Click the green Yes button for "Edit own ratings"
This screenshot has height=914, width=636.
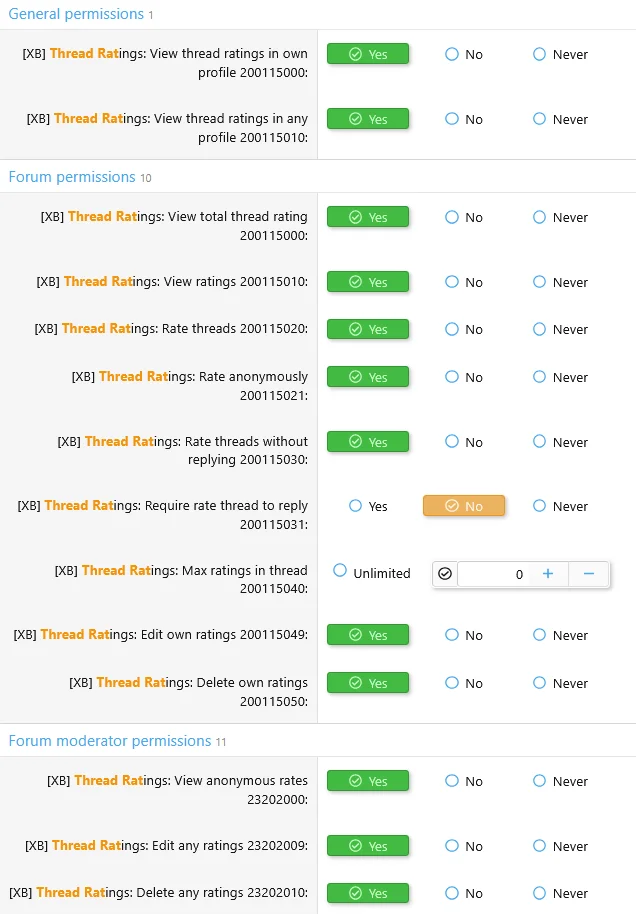tap(368, 634)
